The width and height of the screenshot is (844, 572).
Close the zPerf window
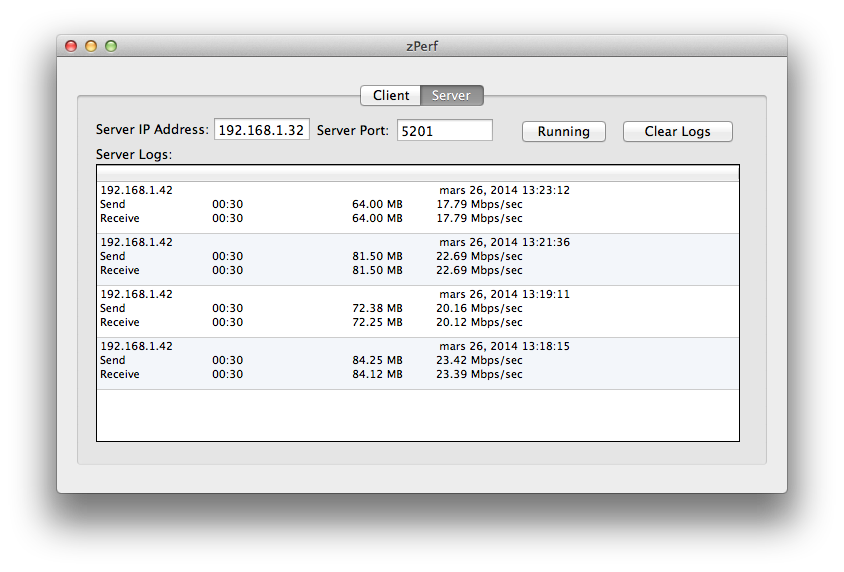pos(71,46)
